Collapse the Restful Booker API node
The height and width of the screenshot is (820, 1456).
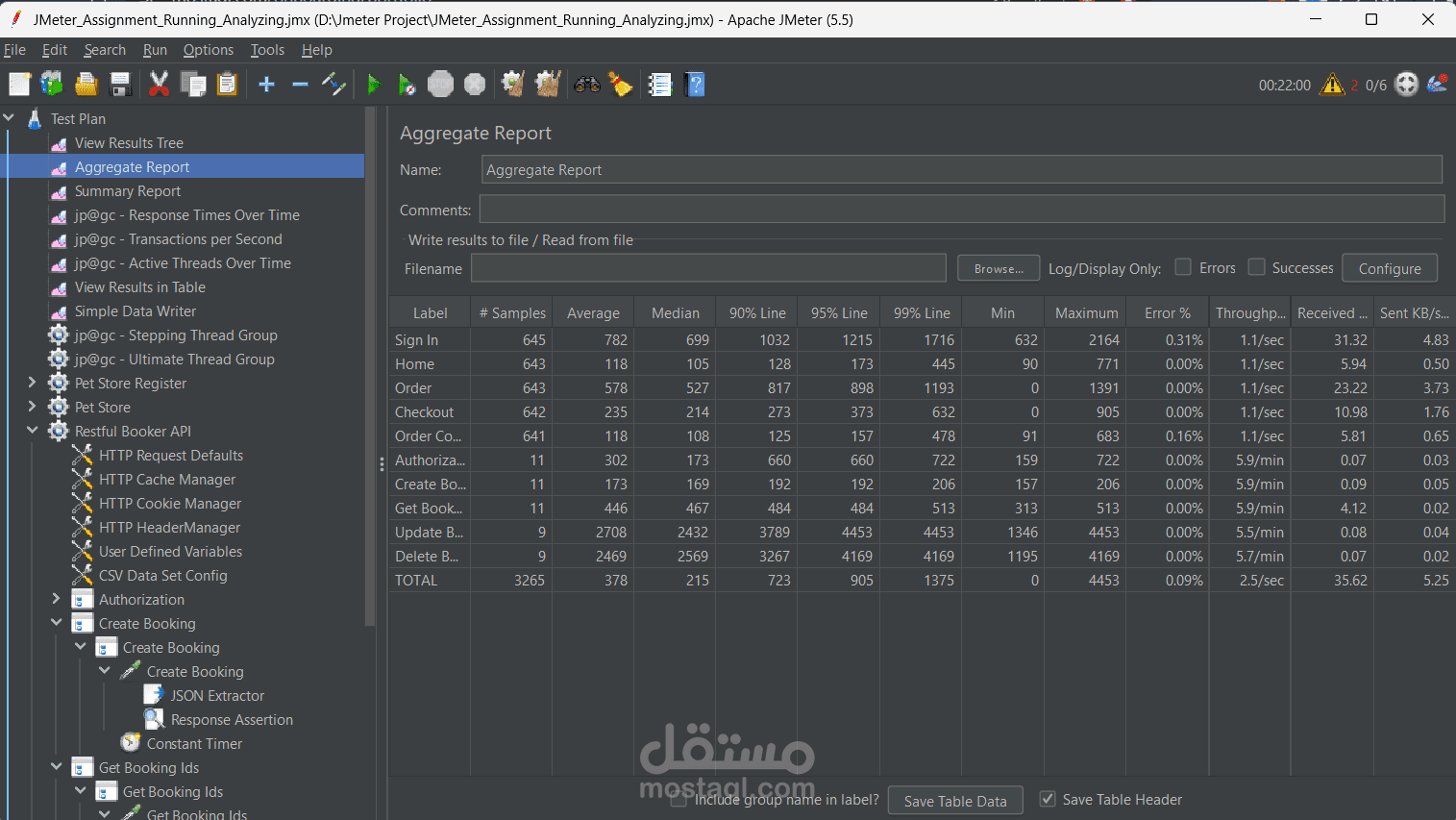(32, 431)
